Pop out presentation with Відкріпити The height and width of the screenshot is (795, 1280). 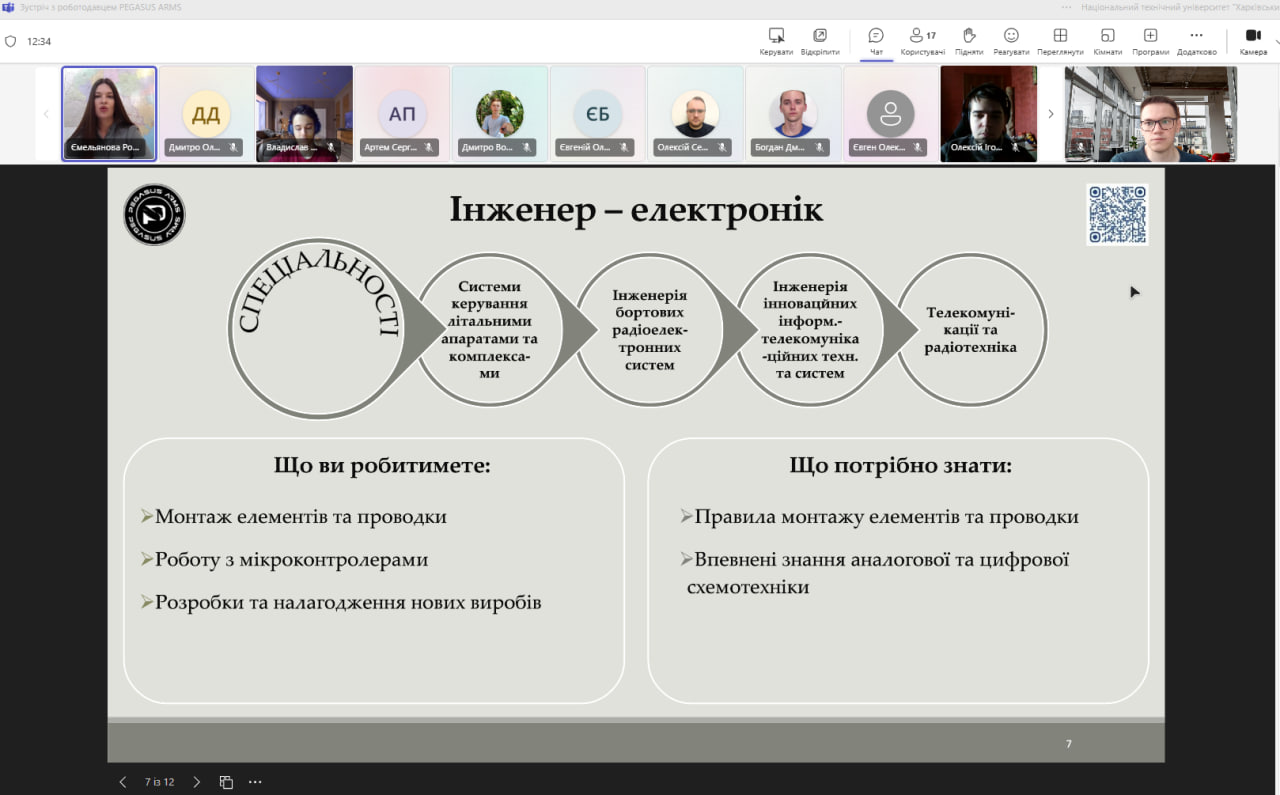point(820,40)
